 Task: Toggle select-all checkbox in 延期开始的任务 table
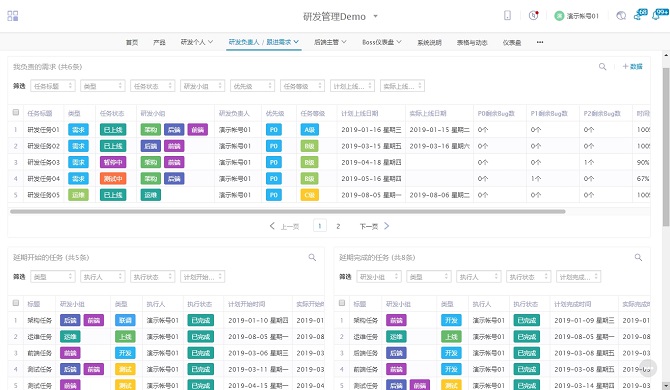tap(16, 303)
